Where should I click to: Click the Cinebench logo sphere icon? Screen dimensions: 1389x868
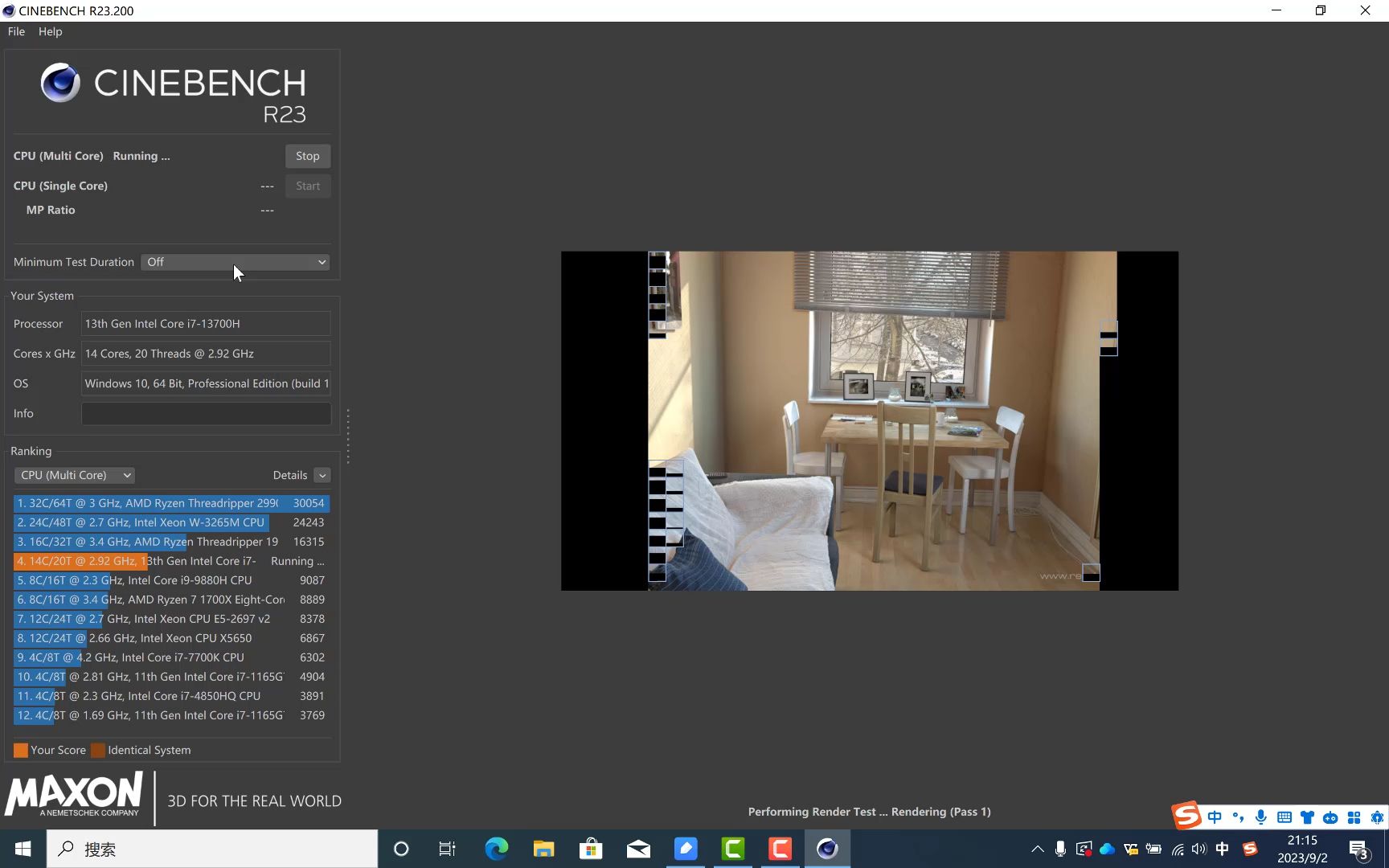pyautogui.click(x=60, y=82)
